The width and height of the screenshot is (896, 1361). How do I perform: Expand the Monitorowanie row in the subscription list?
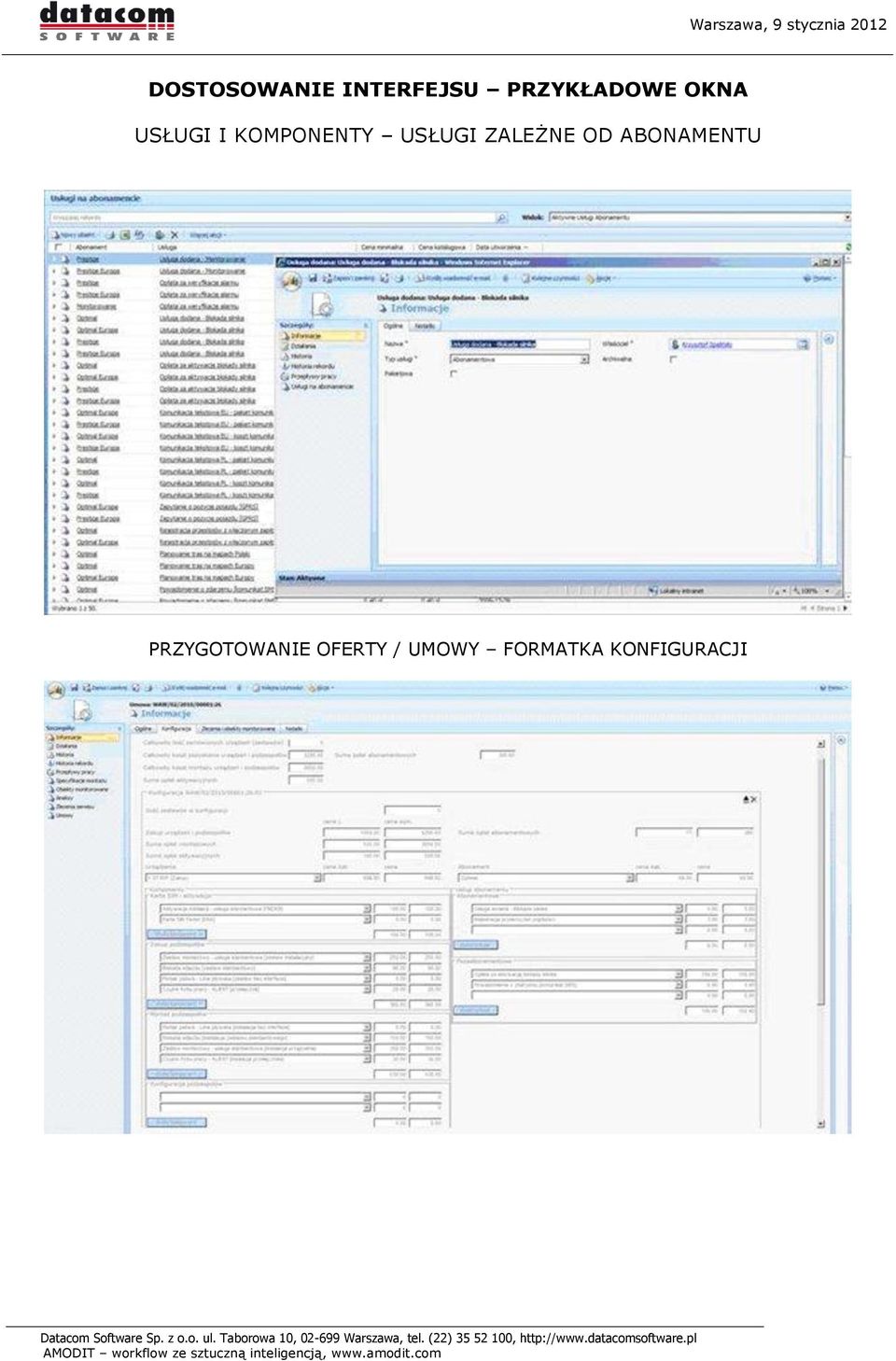(54, 306)
